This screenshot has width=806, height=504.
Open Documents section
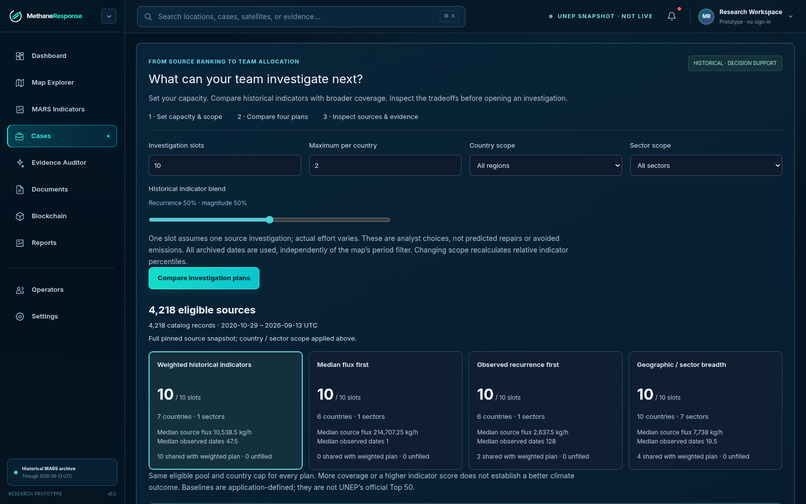click(x=62, y=189)
